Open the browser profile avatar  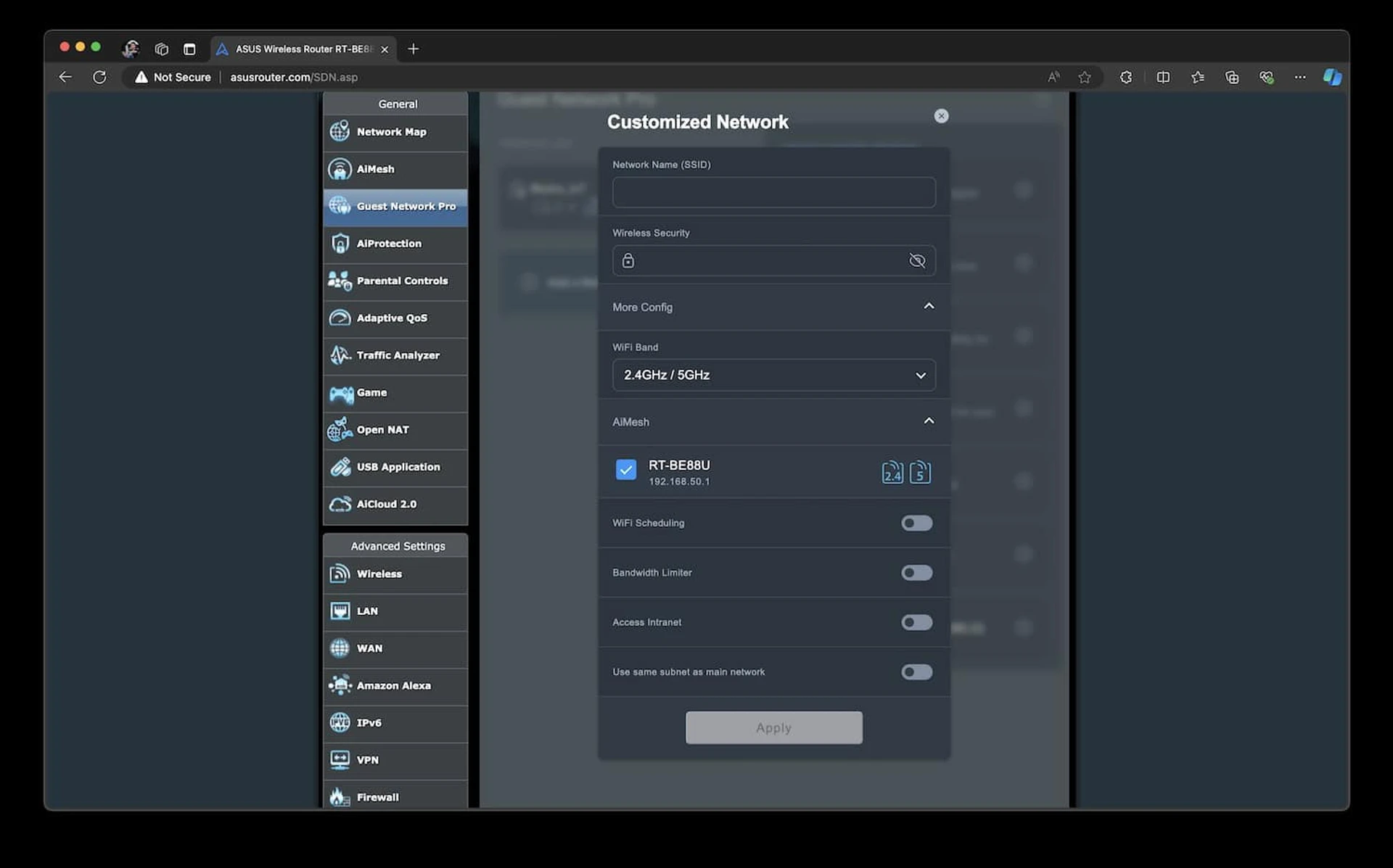tap(131, 49)
